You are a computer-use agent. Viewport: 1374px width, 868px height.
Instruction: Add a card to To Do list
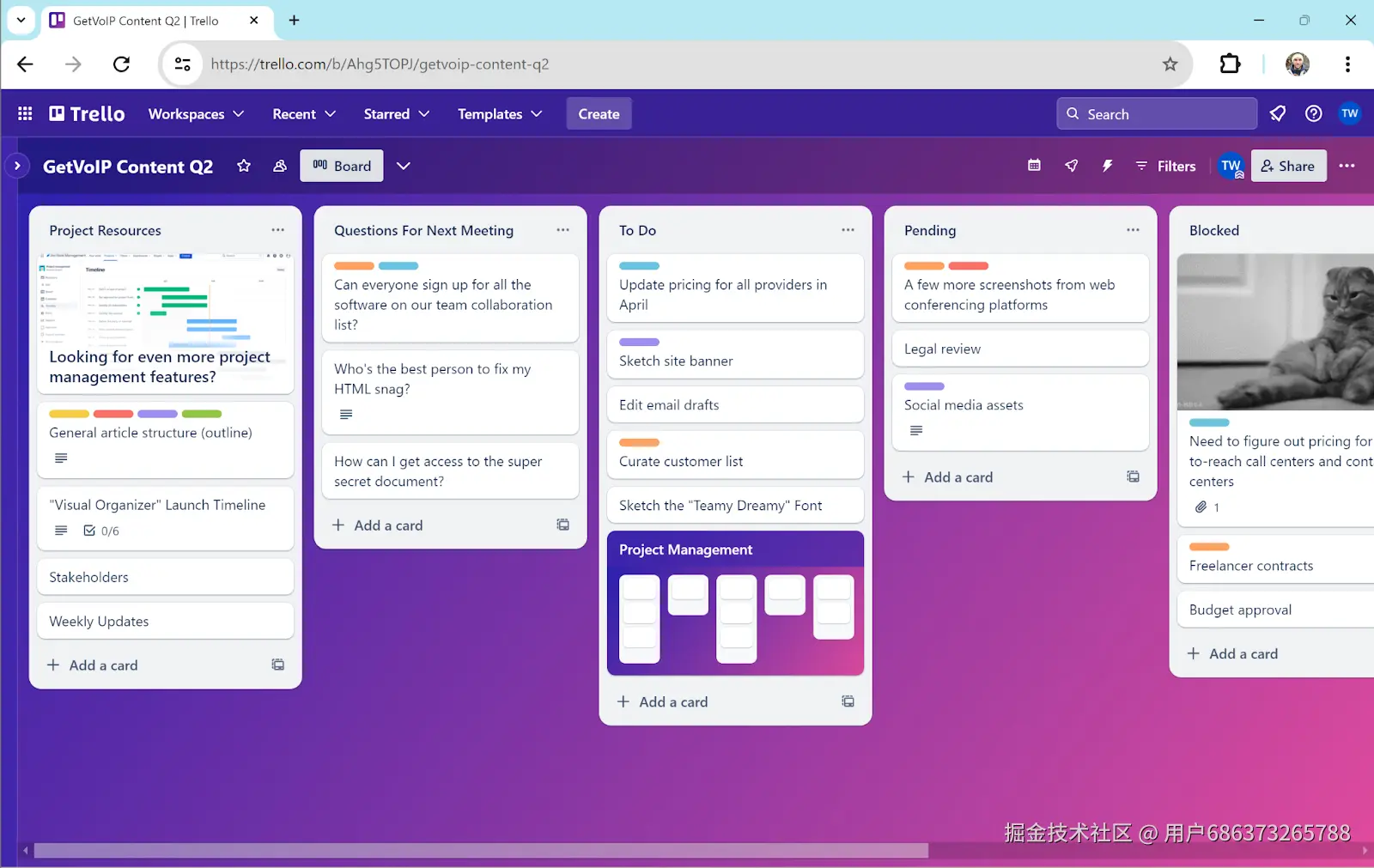[x=663, y=702]
